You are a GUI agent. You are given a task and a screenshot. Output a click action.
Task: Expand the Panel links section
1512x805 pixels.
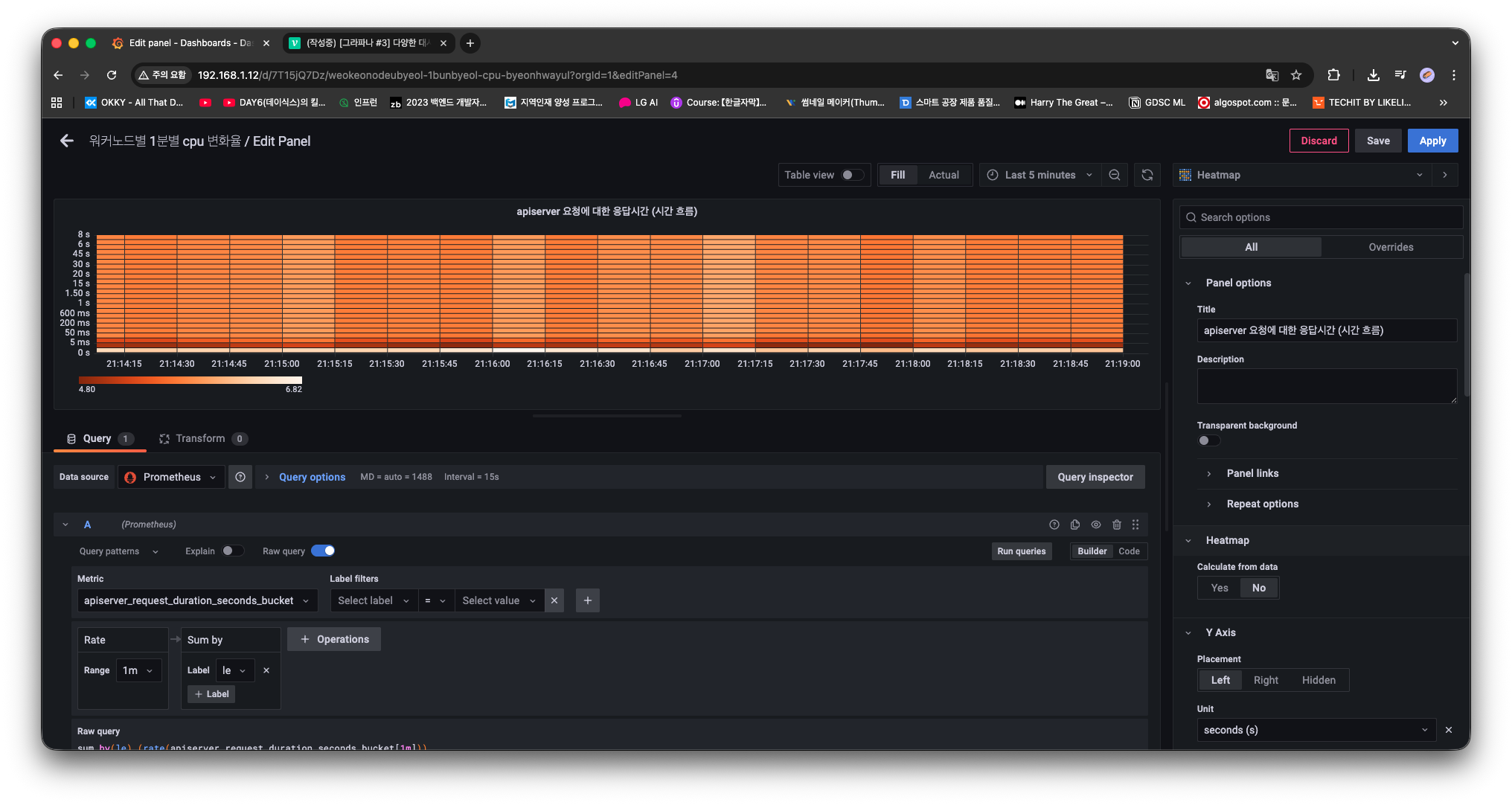point(1252,473)
